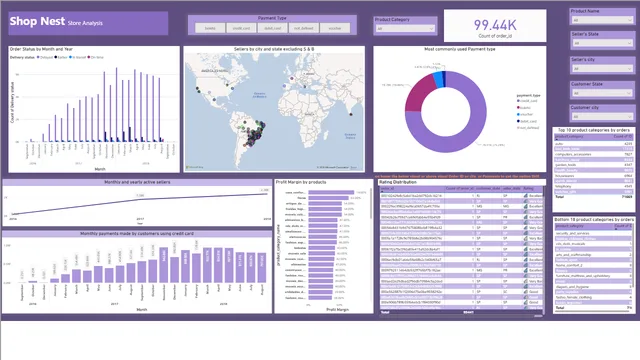Click the boleto legend item in donut chart

(x=524, y=107)
